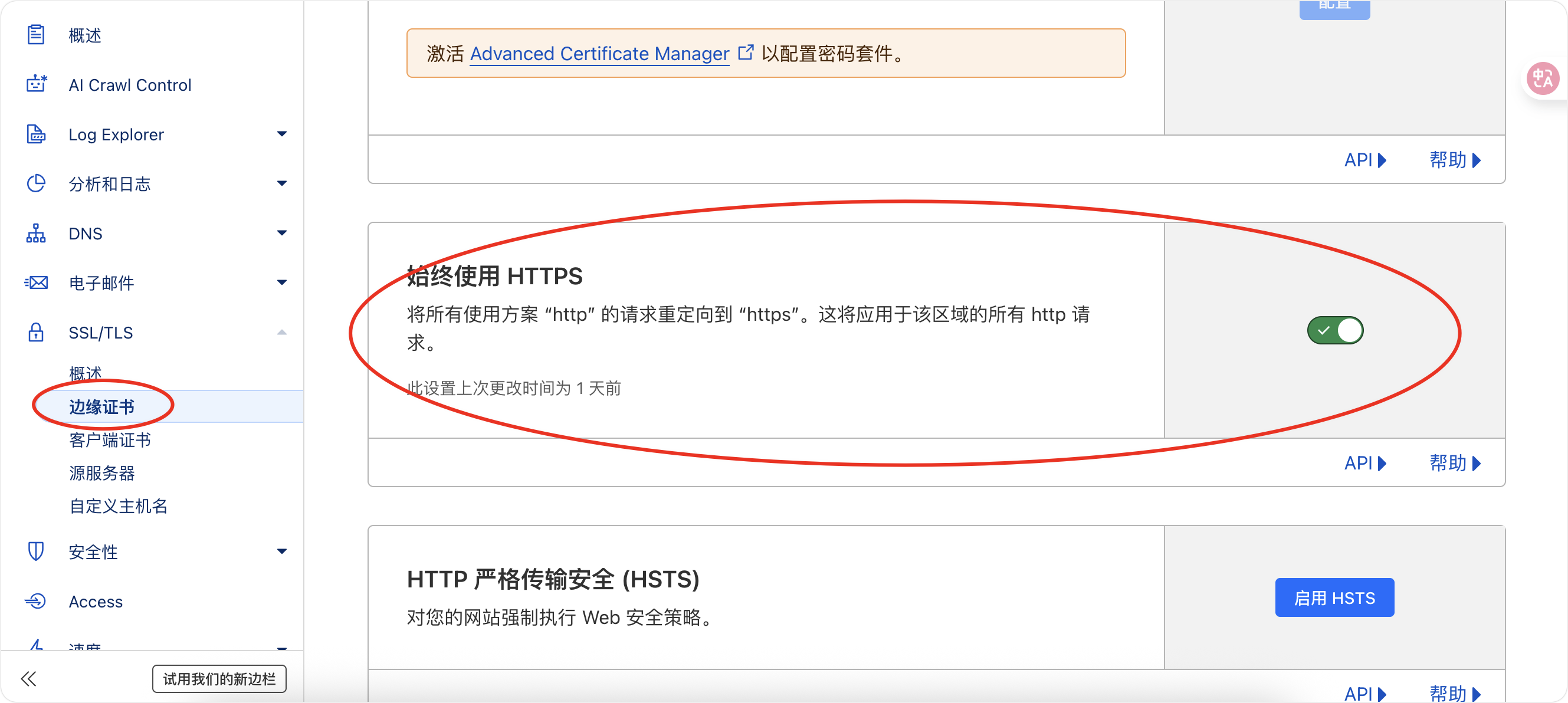Expand the 分析和日志 menu arrow

[x=282, y=183]
